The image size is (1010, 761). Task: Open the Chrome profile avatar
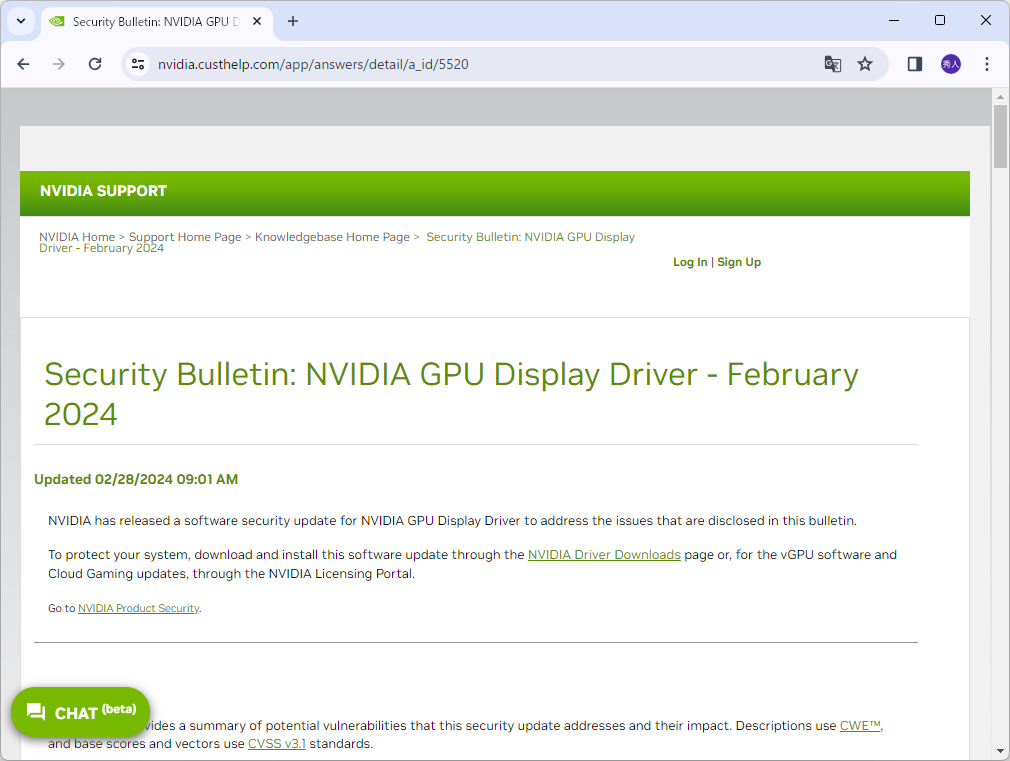951,64
